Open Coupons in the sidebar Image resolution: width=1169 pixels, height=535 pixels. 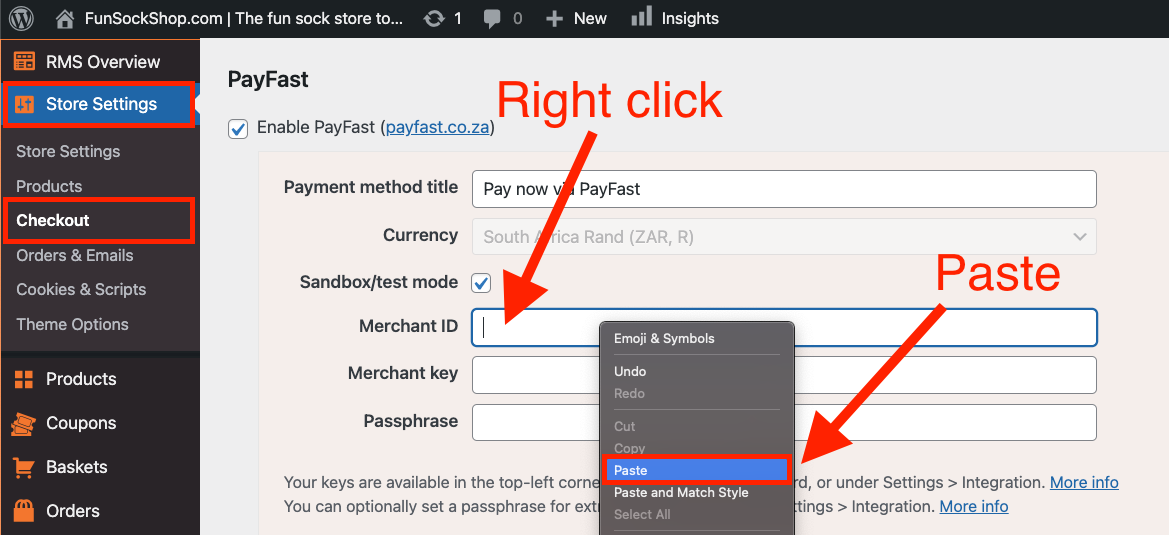click(x=81, y=423)
